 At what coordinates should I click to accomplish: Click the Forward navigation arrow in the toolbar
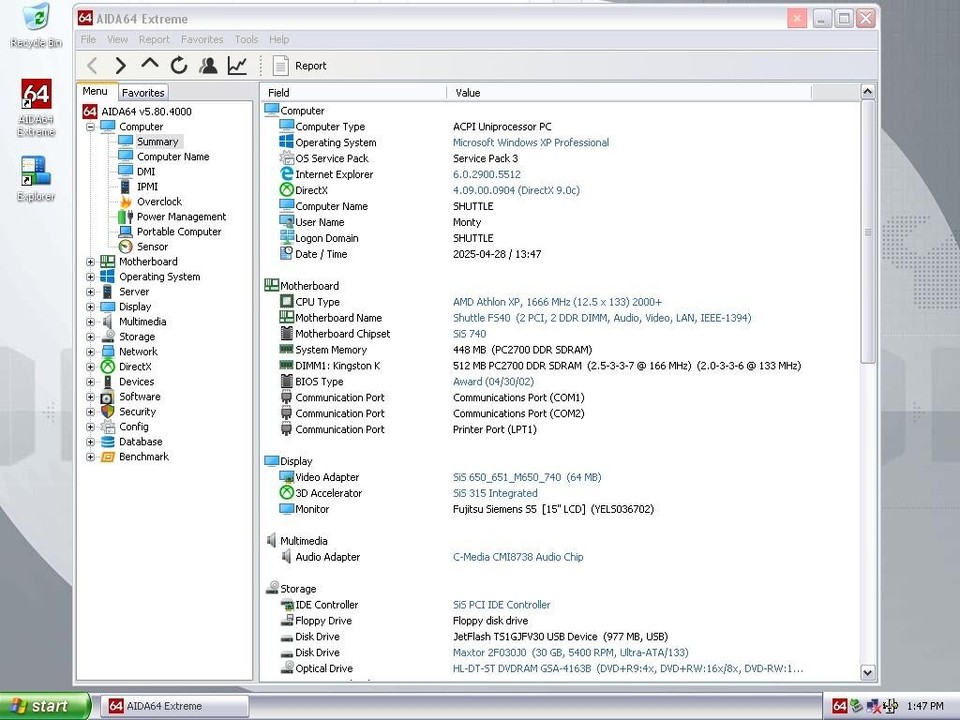[119, 65]
